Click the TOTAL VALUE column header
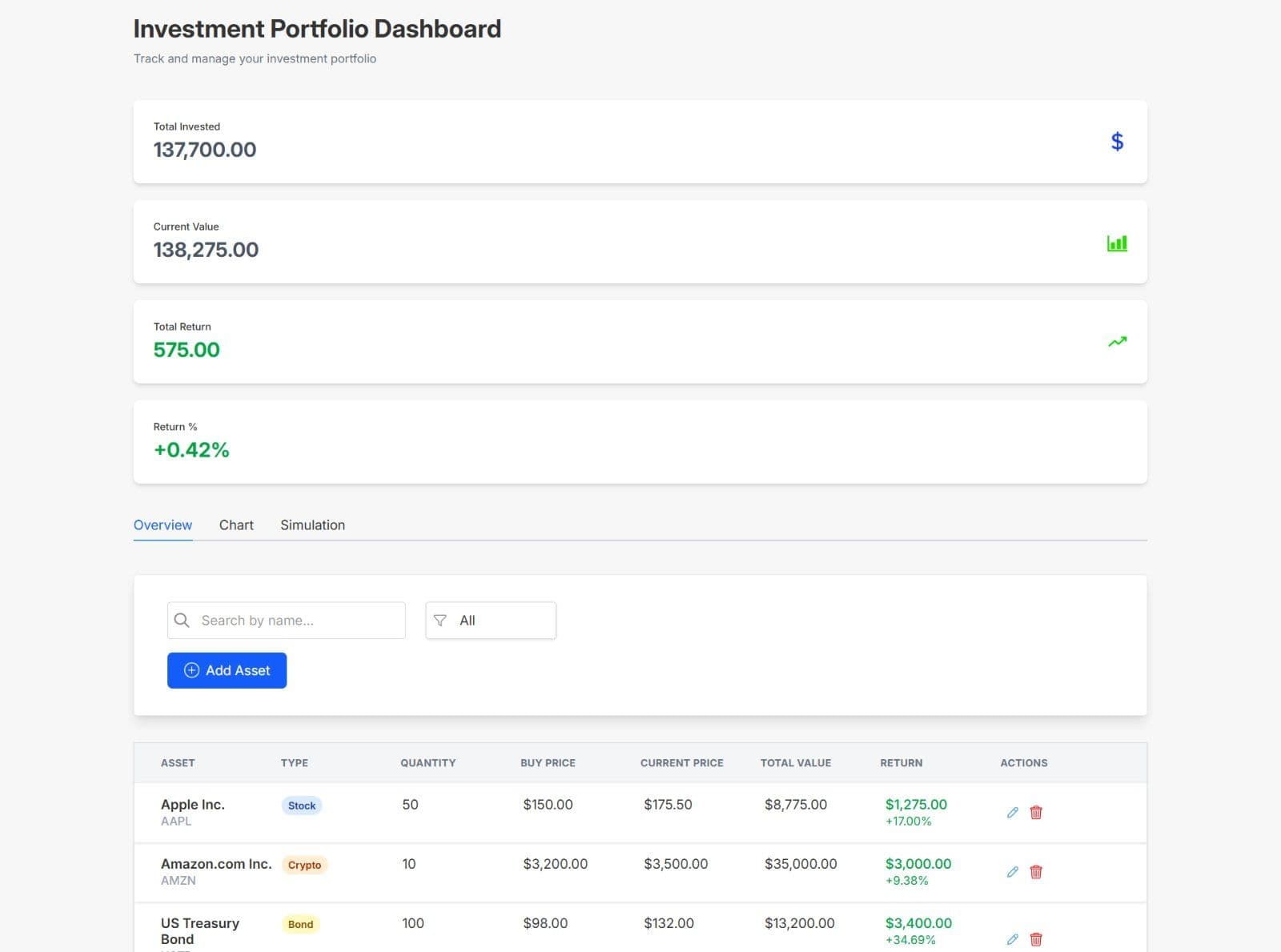Image resolution: width=1281 pixels, height=952 pixels. click(796, 763)
